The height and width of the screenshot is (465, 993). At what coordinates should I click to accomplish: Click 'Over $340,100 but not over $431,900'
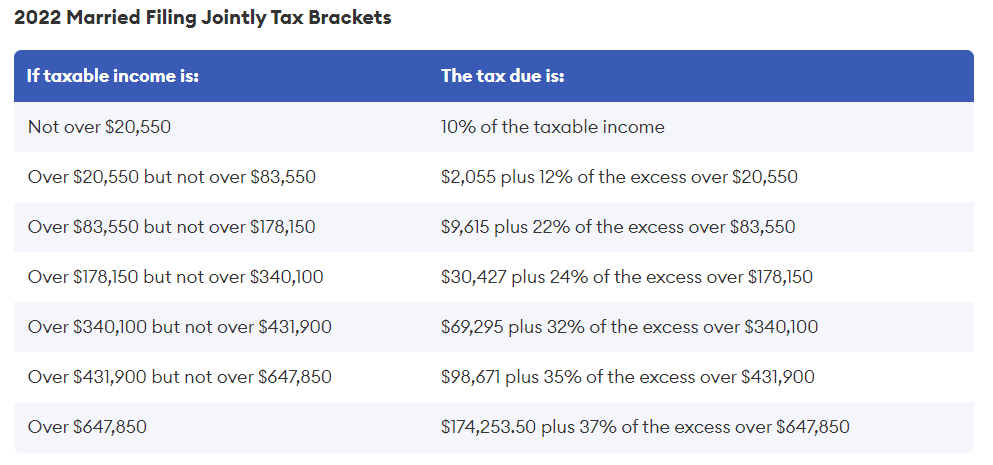pos(179,327)
